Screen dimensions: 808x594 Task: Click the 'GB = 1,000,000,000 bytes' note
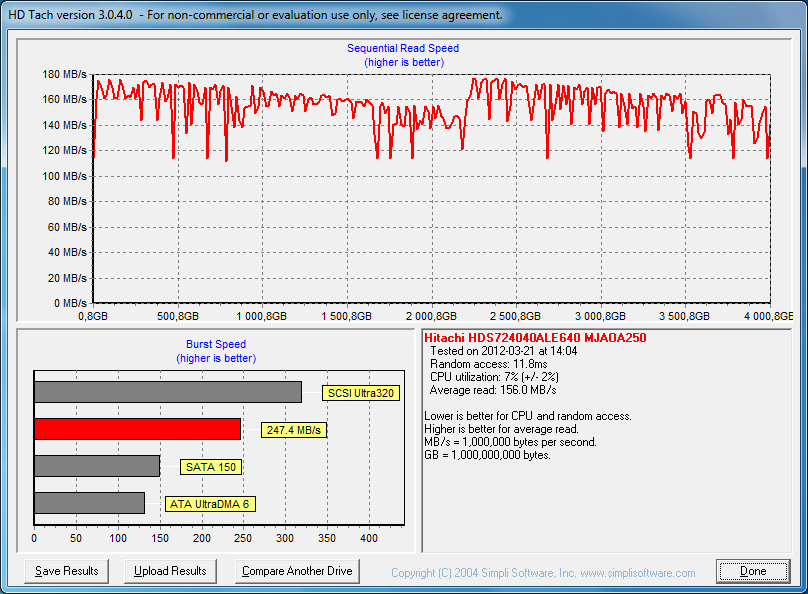[487, 455]
